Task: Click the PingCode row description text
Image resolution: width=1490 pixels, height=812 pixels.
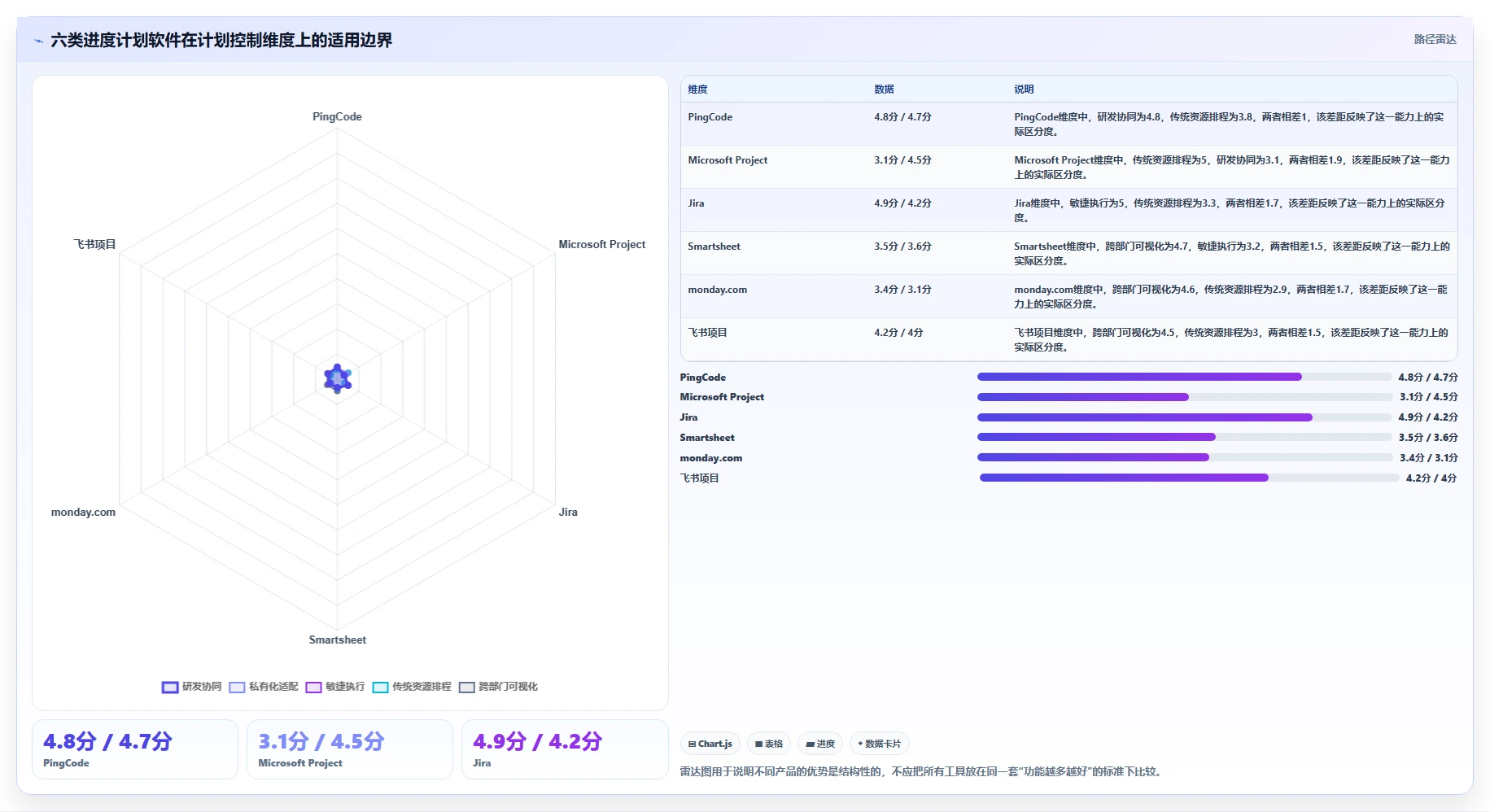Action: [x=1229, y=124]
